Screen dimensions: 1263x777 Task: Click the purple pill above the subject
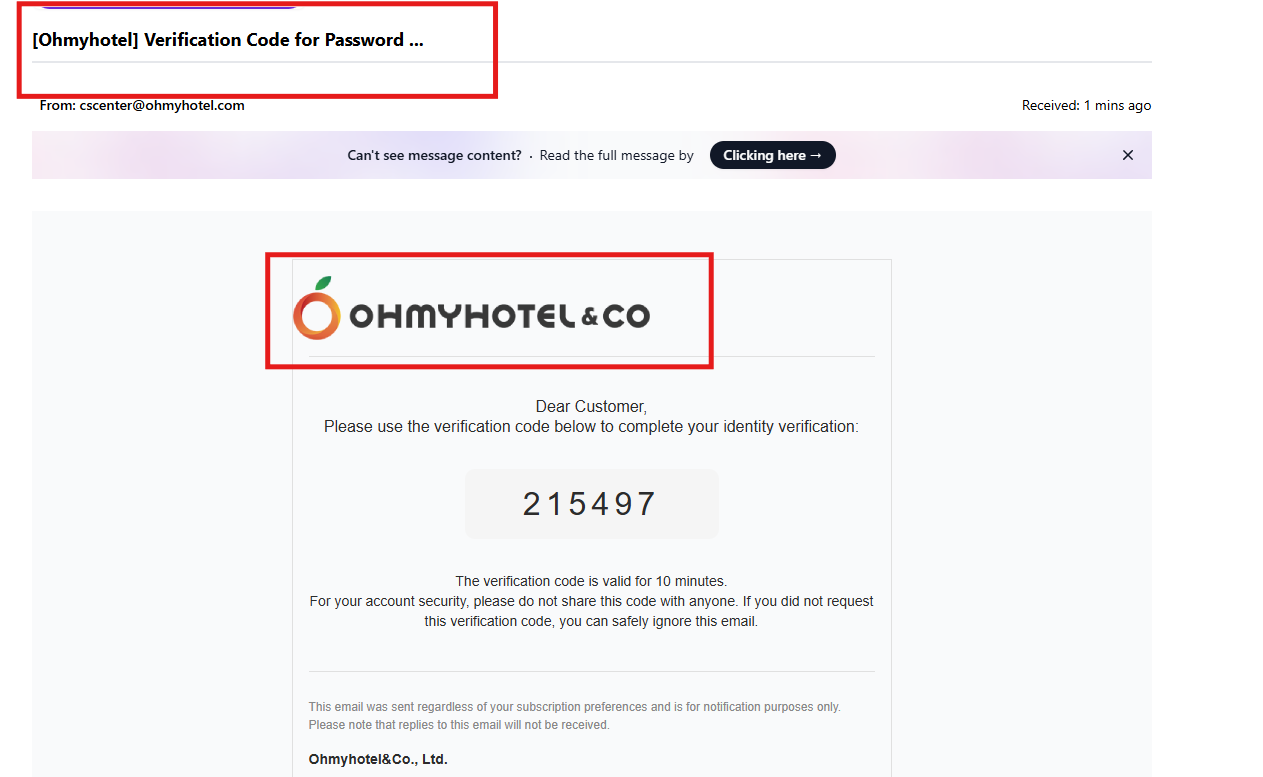(168, 5)
